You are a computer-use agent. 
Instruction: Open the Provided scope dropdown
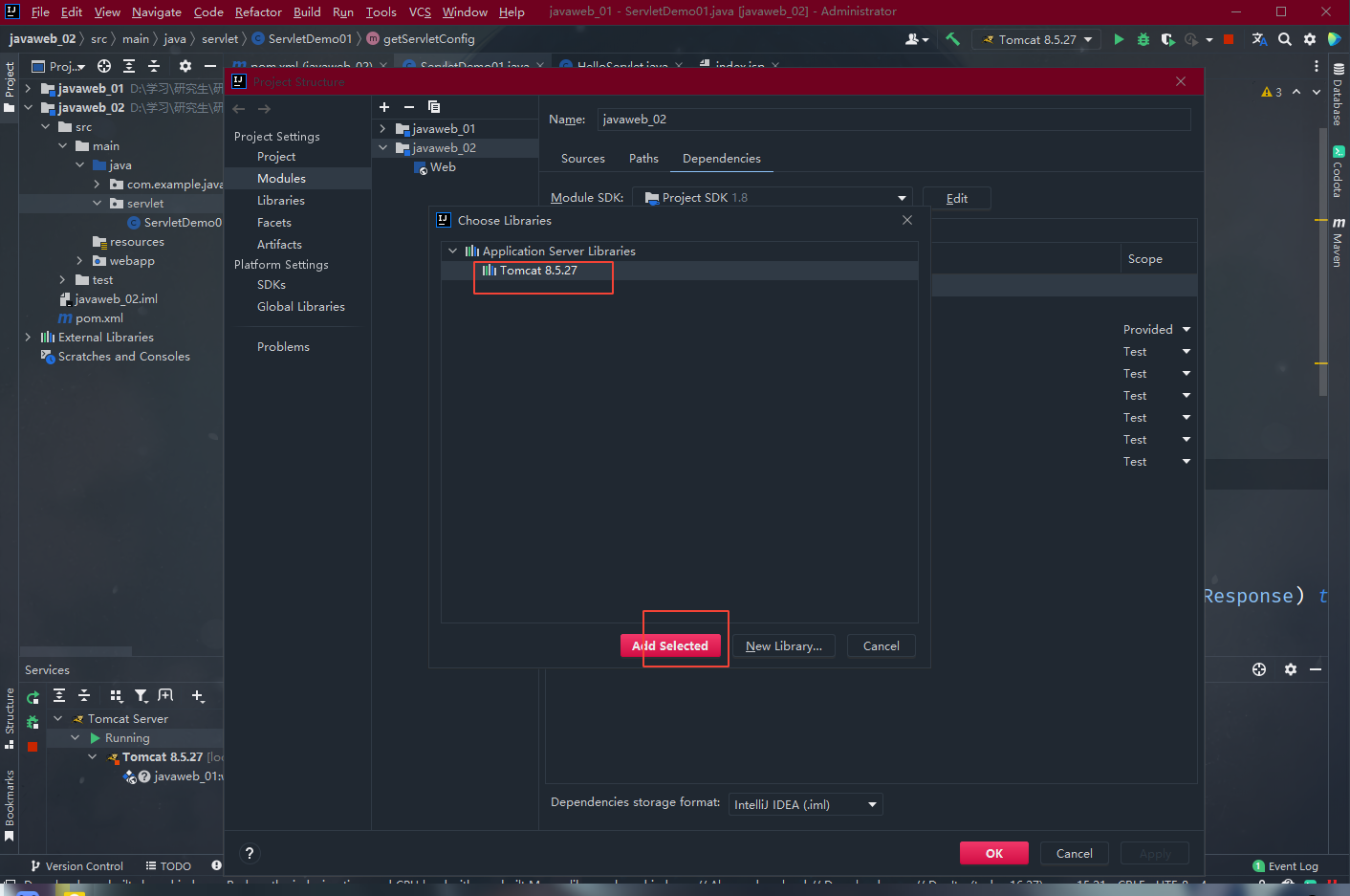point(1157,329)
